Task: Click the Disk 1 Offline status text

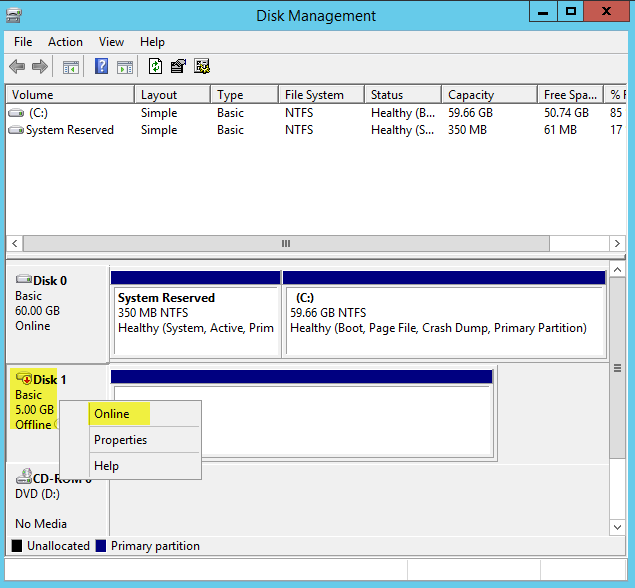Action: [x=33, y=425]
